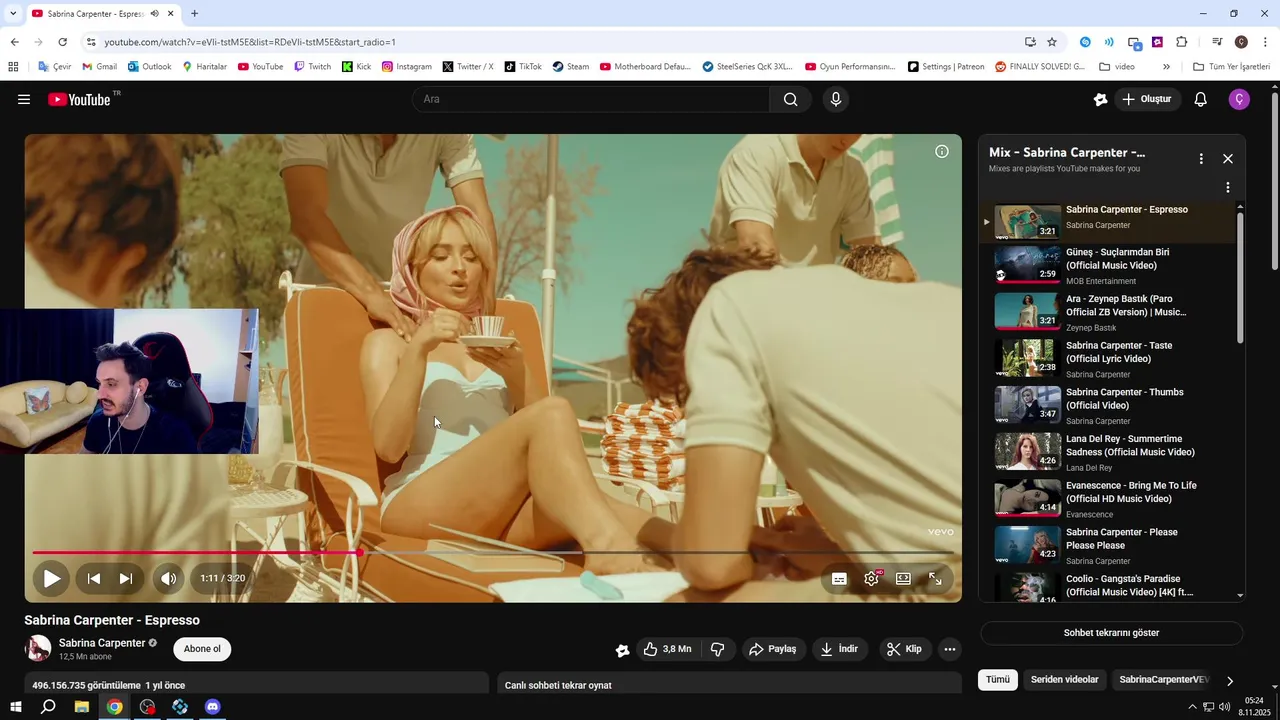Open a new browser tab
This screenshot has width=1280, height=720.
pos(194,14)
